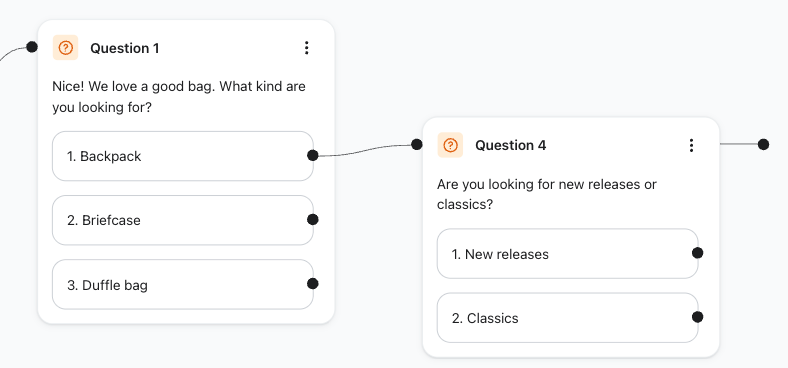Screen dimensions: 788x368
Task: Select the Duffle bag answer option
Action: (183, 285)
